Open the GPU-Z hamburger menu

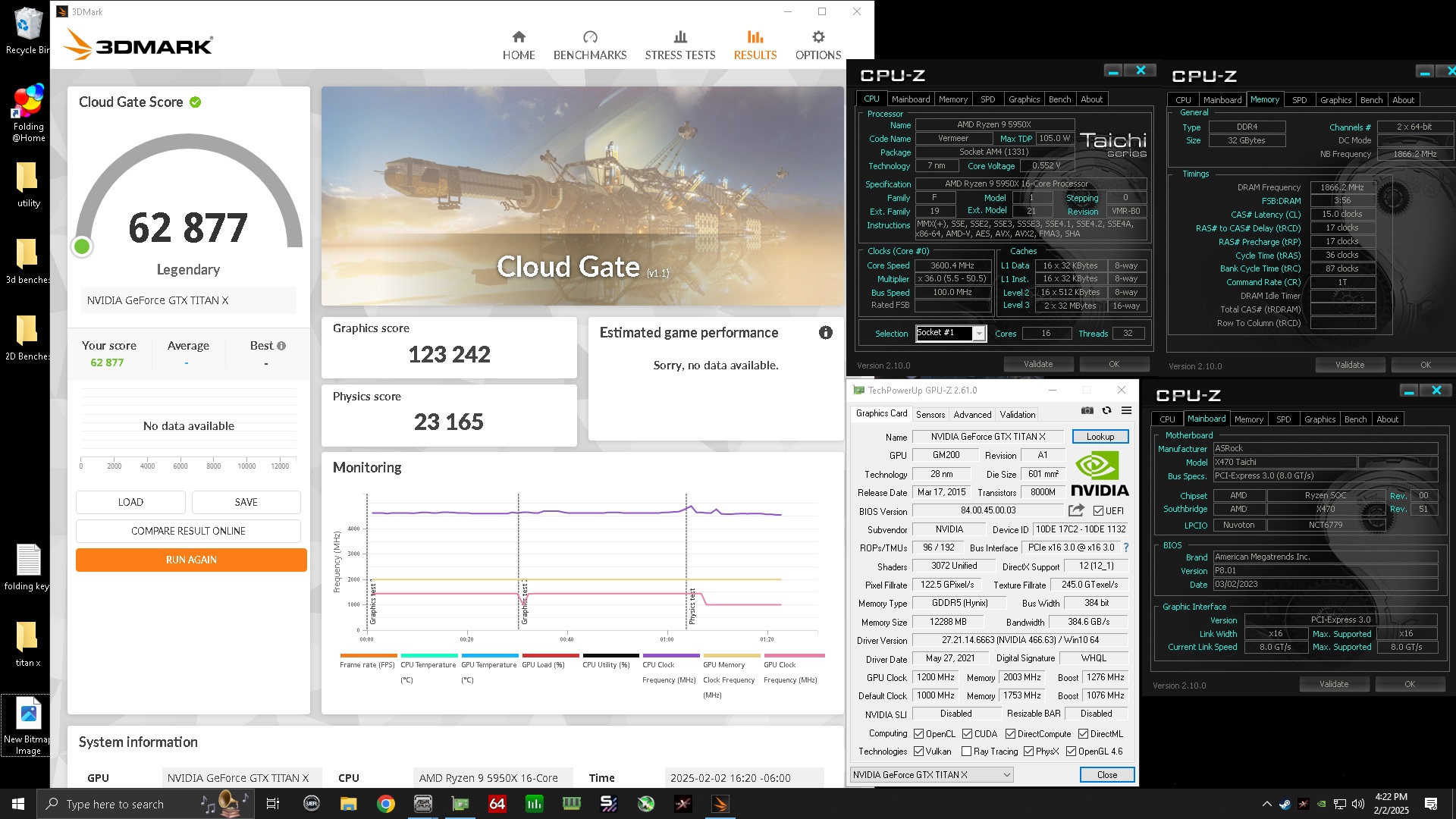pos(1127,410)
